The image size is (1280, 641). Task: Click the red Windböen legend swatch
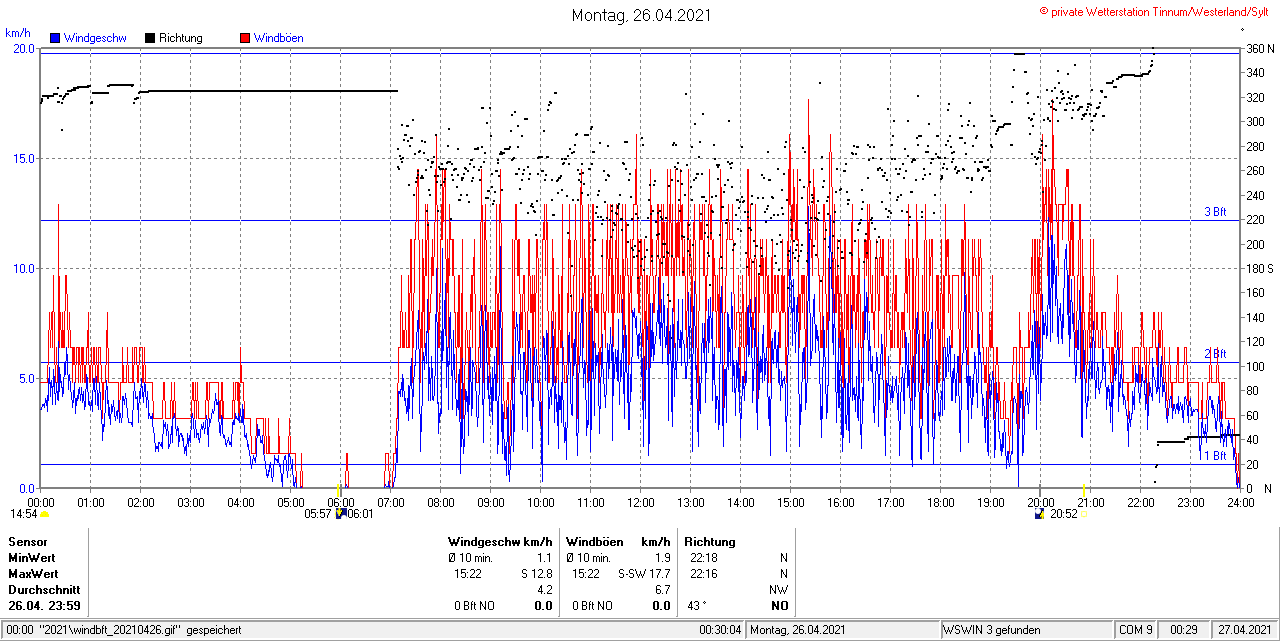tap(245, 38)
